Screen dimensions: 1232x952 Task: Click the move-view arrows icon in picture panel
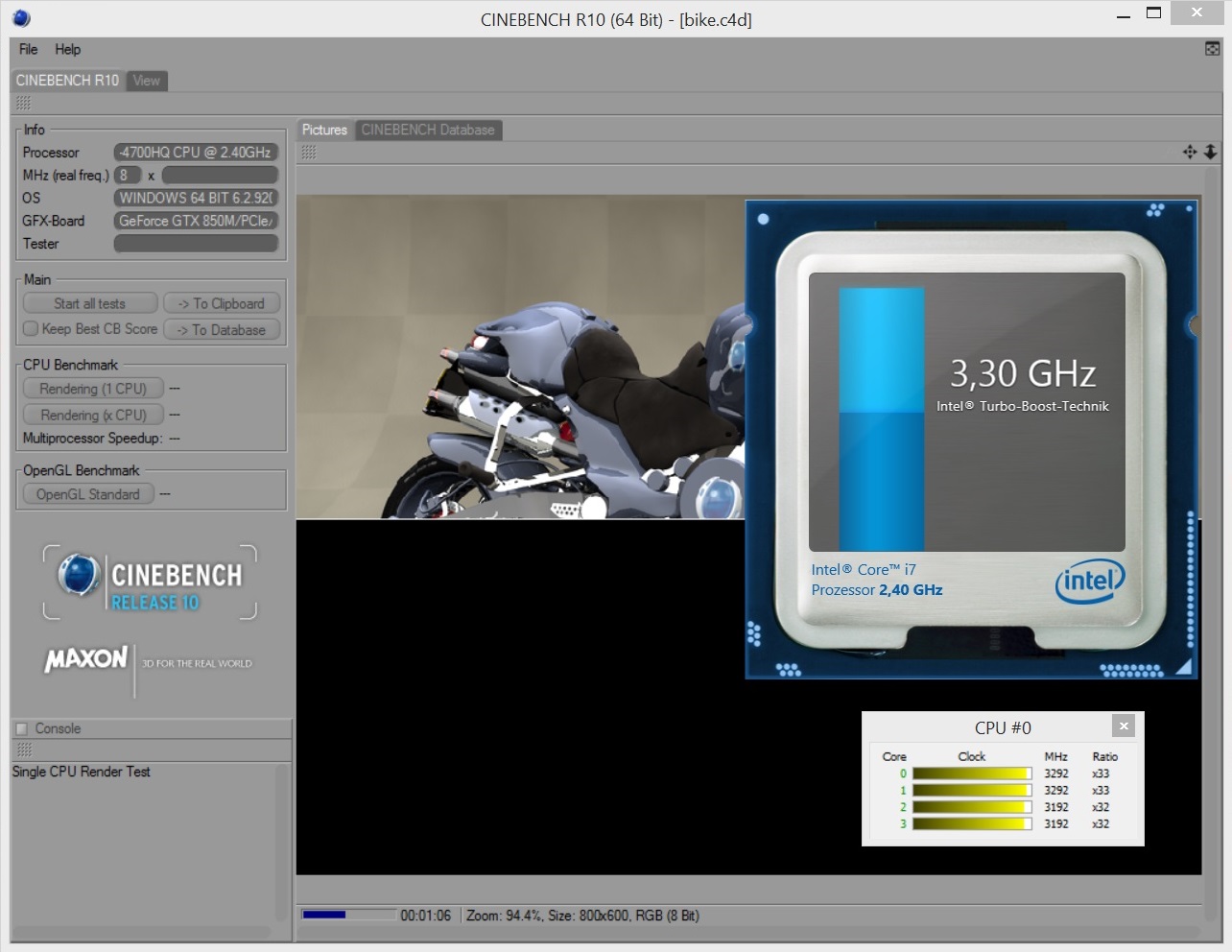[1190, 152]
